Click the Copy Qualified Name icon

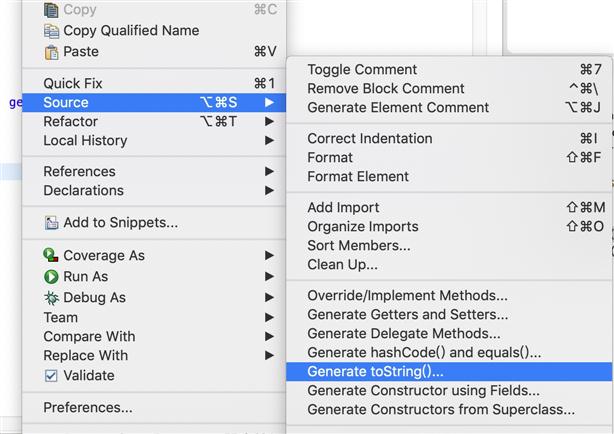(x=51, y=31)
